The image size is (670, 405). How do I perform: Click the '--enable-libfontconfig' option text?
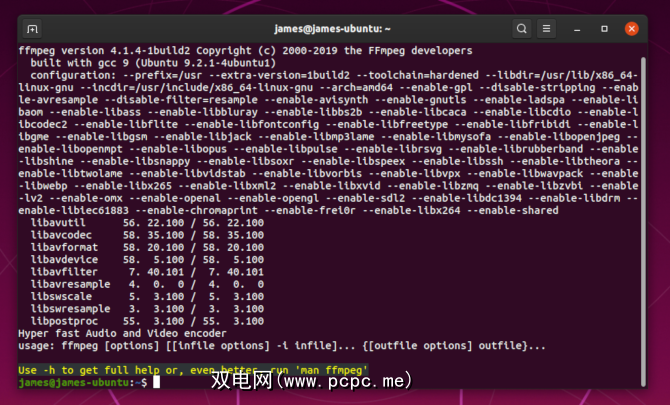[x=252, y=125]
